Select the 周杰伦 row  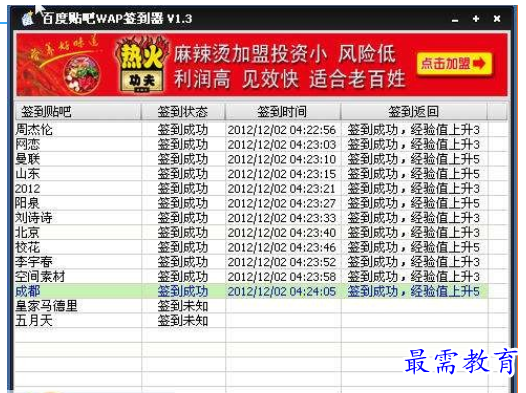click(252, 130)
